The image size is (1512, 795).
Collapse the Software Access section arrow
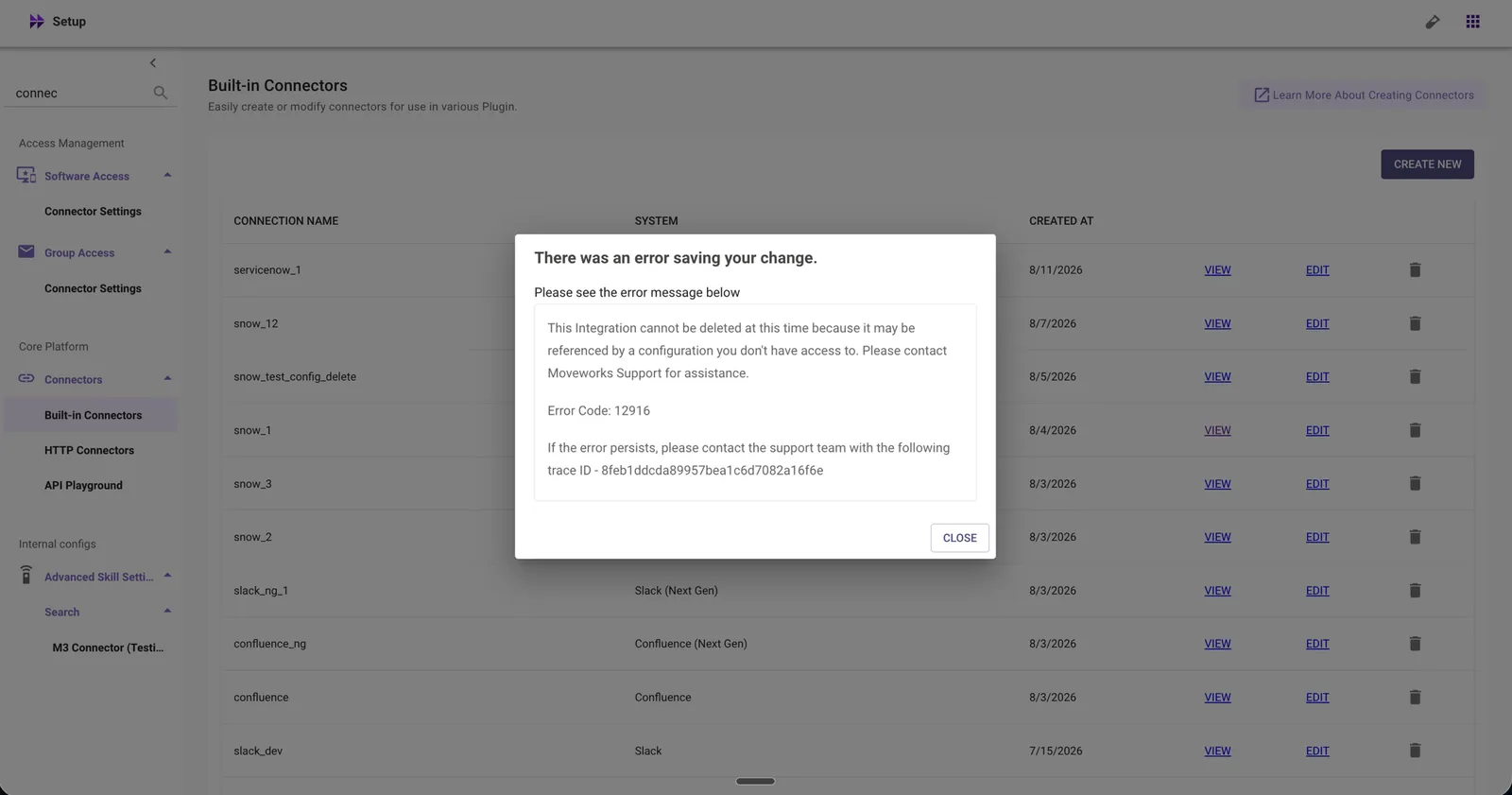(167, 175)
